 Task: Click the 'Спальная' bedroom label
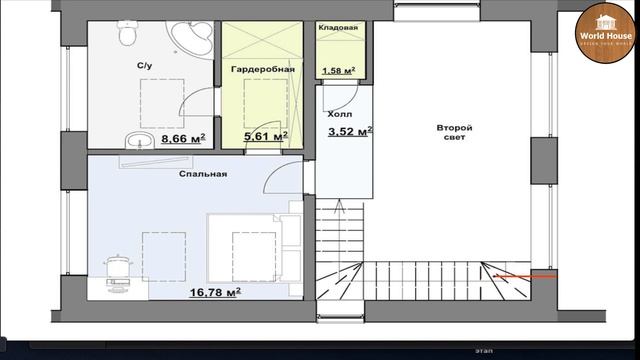[x=203, y=174]
